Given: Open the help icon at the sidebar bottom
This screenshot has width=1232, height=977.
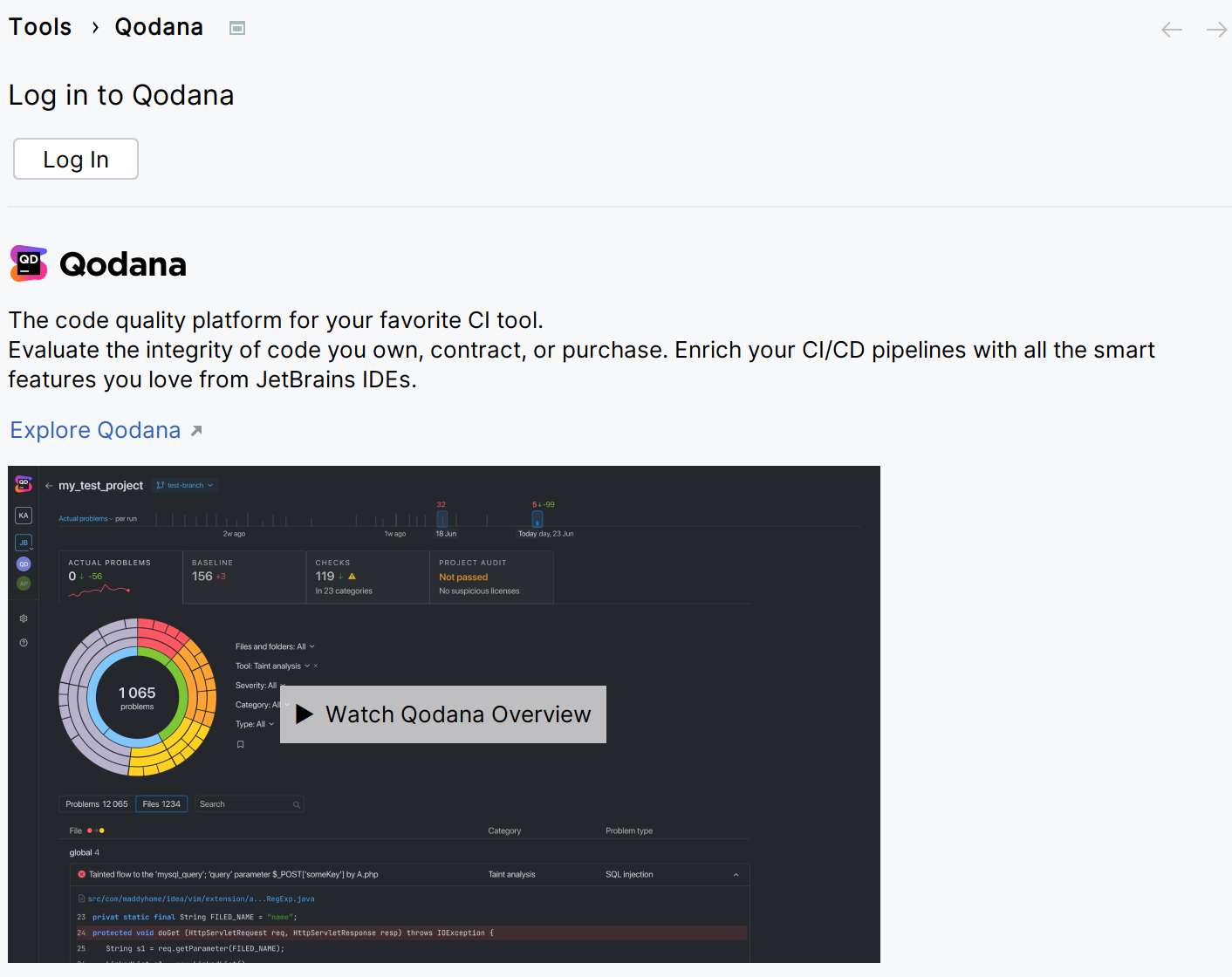Looking at the screenshot, I should coord(24,642).
